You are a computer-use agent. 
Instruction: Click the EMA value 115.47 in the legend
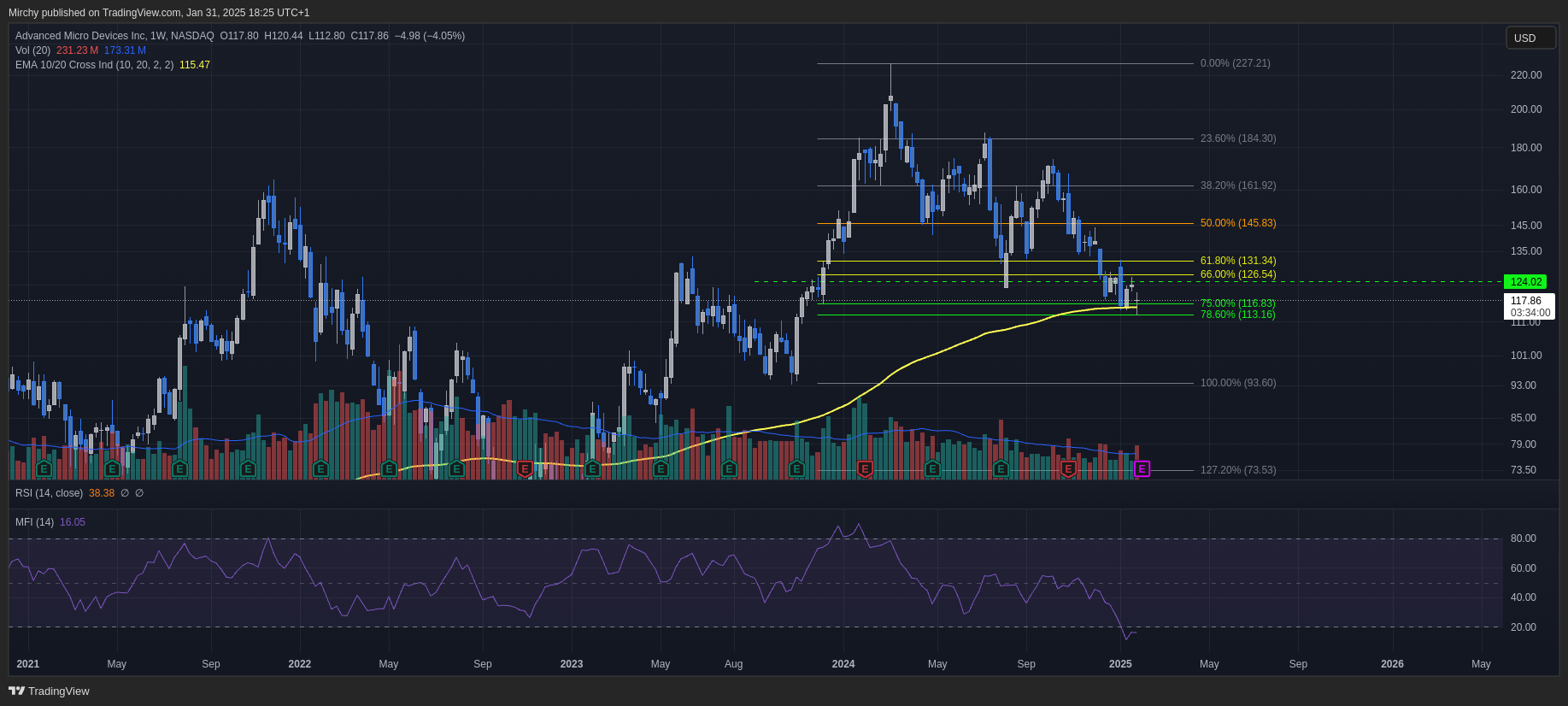point(195,65)
